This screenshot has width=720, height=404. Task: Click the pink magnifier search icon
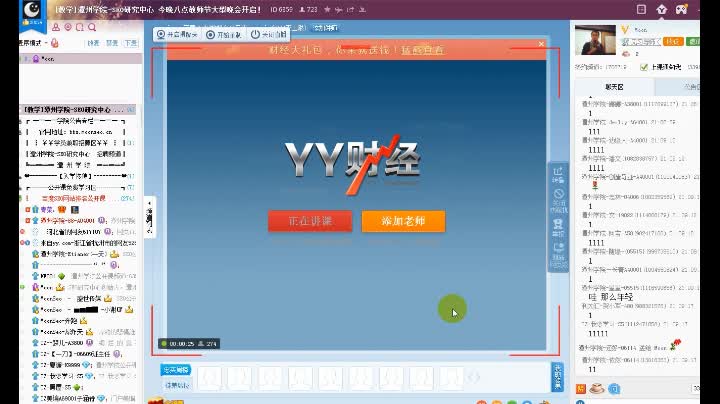[x=92, y=28]
